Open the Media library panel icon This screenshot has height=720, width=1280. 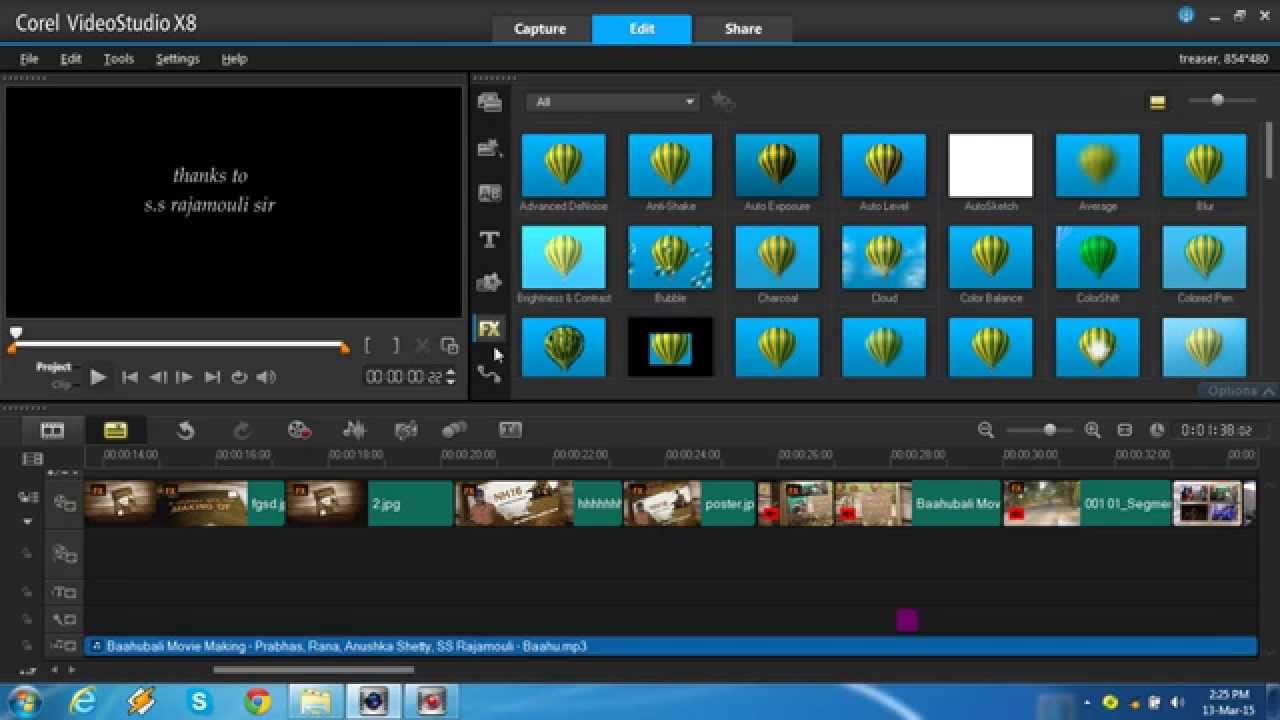point(489,102)
